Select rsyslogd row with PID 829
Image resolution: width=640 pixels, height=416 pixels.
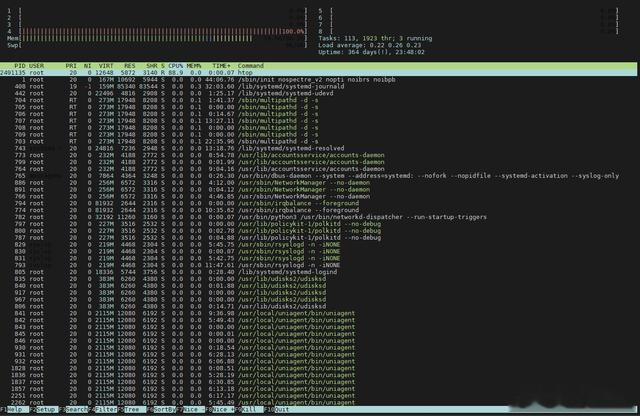point(318,245)
